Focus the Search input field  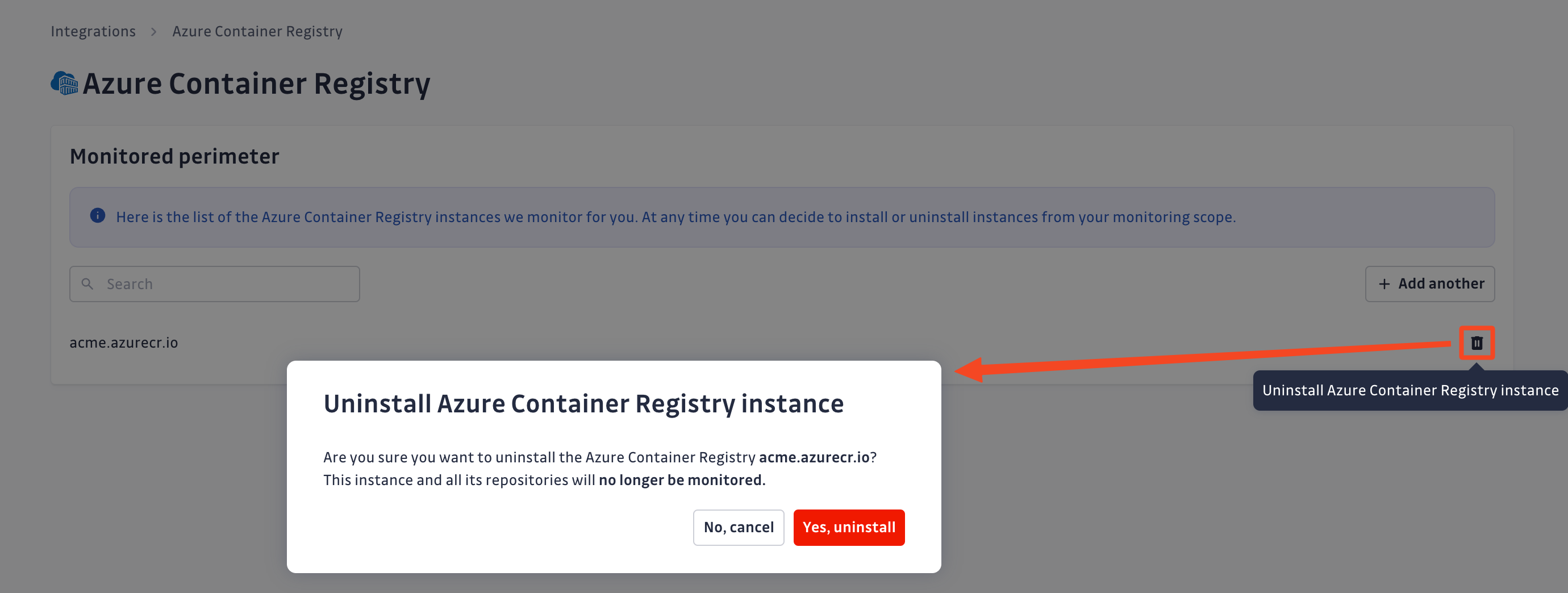tap(215, 283)
